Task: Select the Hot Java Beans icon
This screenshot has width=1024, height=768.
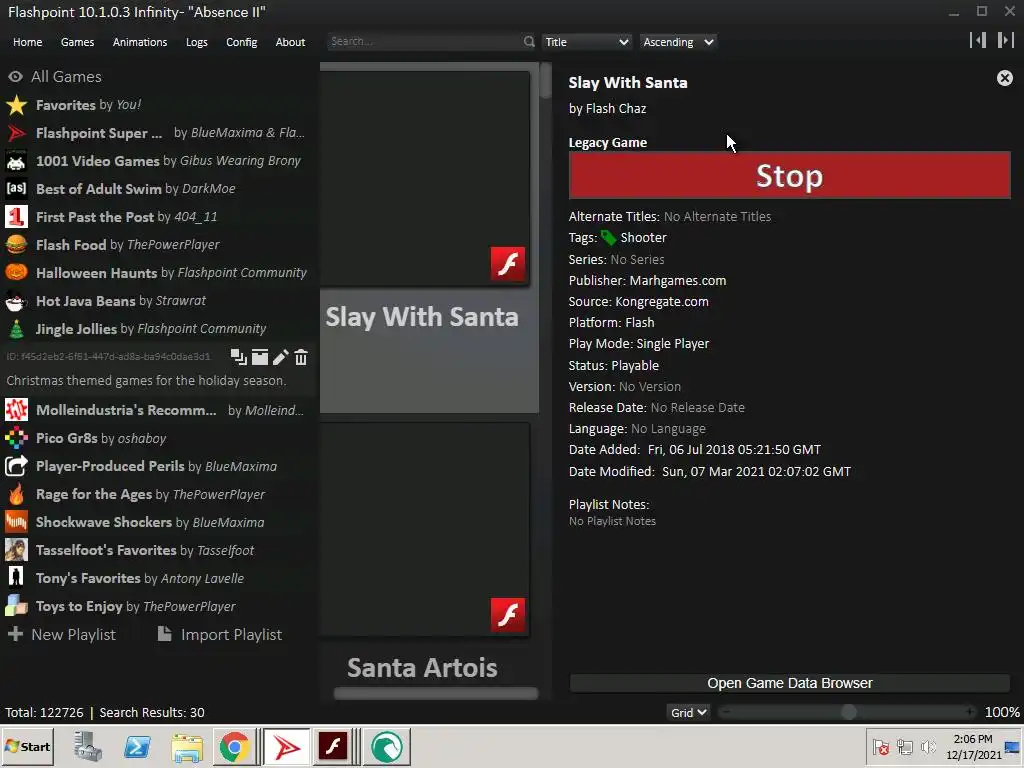Action: point(16,301)
